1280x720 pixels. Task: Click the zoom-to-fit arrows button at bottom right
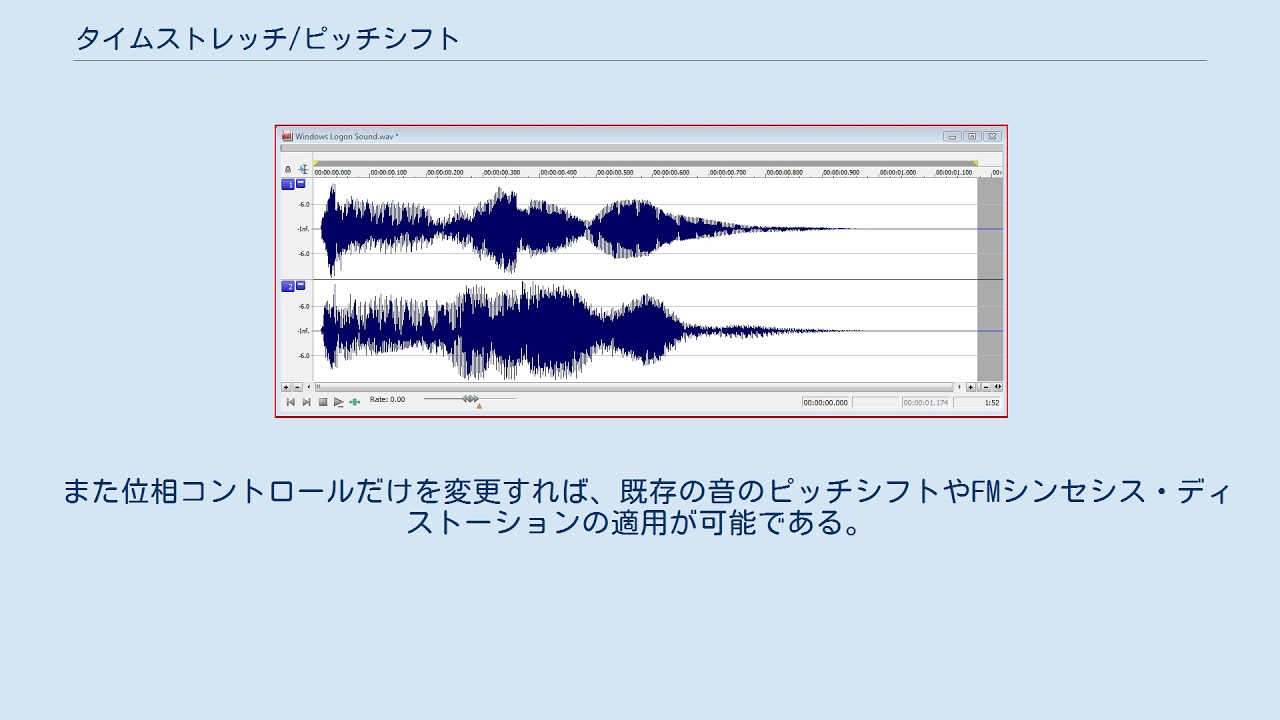(997, 387)
